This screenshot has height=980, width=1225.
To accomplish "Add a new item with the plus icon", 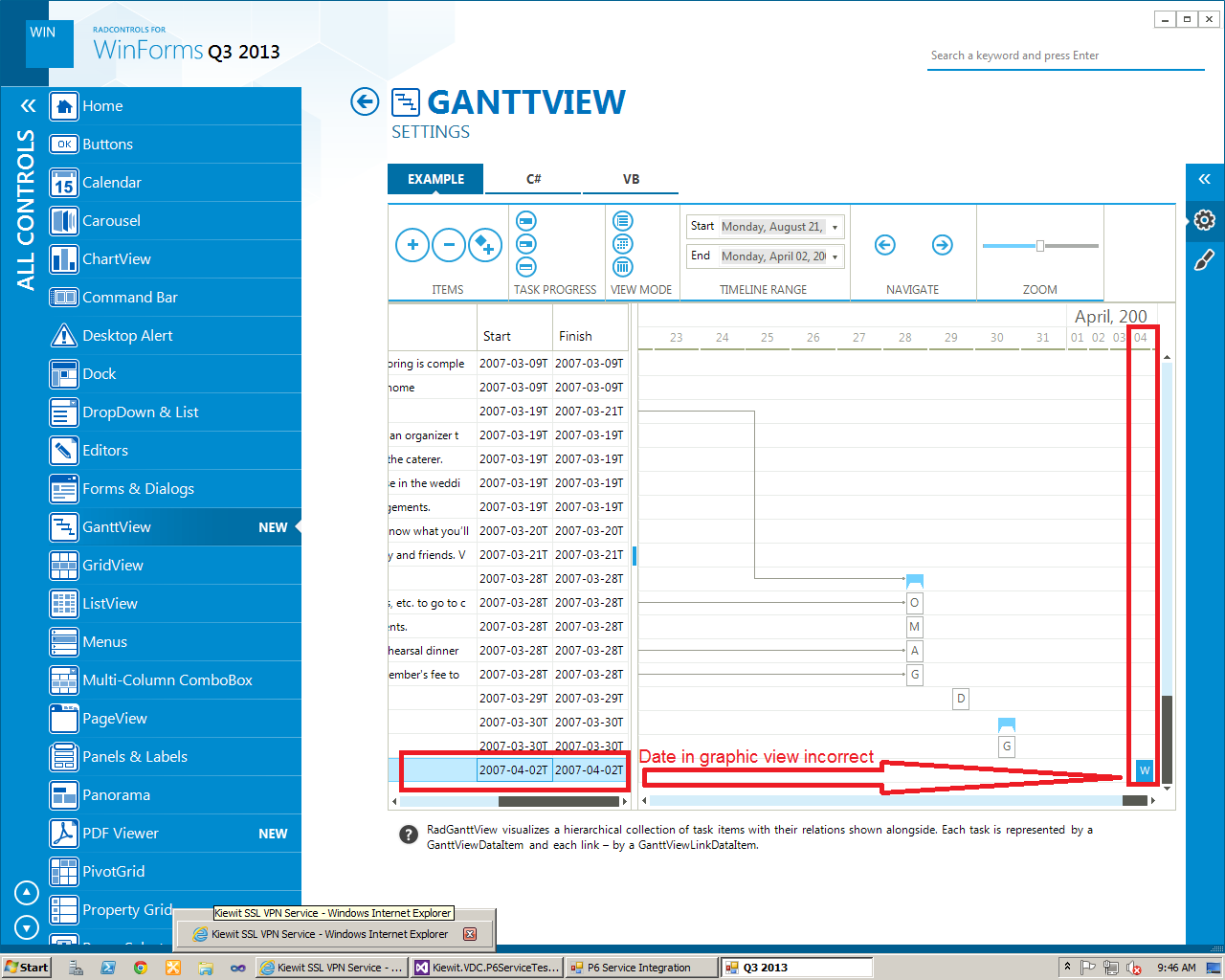I will pos(412,245).
